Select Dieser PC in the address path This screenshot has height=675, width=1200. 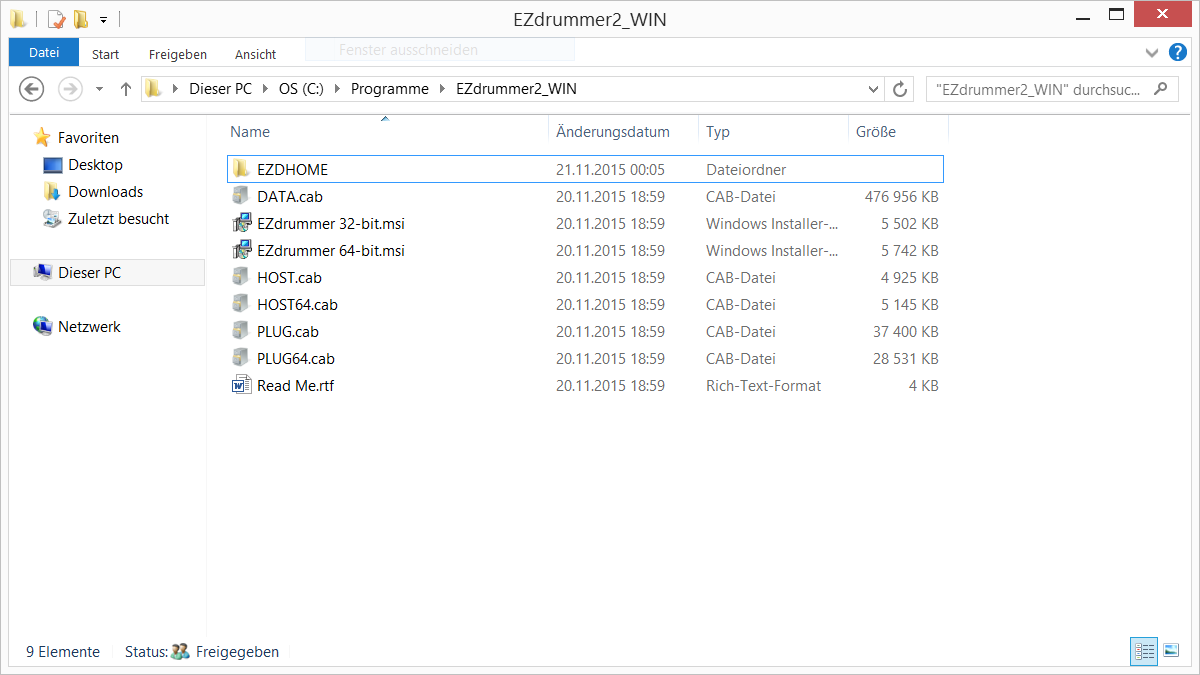(221, 89)
